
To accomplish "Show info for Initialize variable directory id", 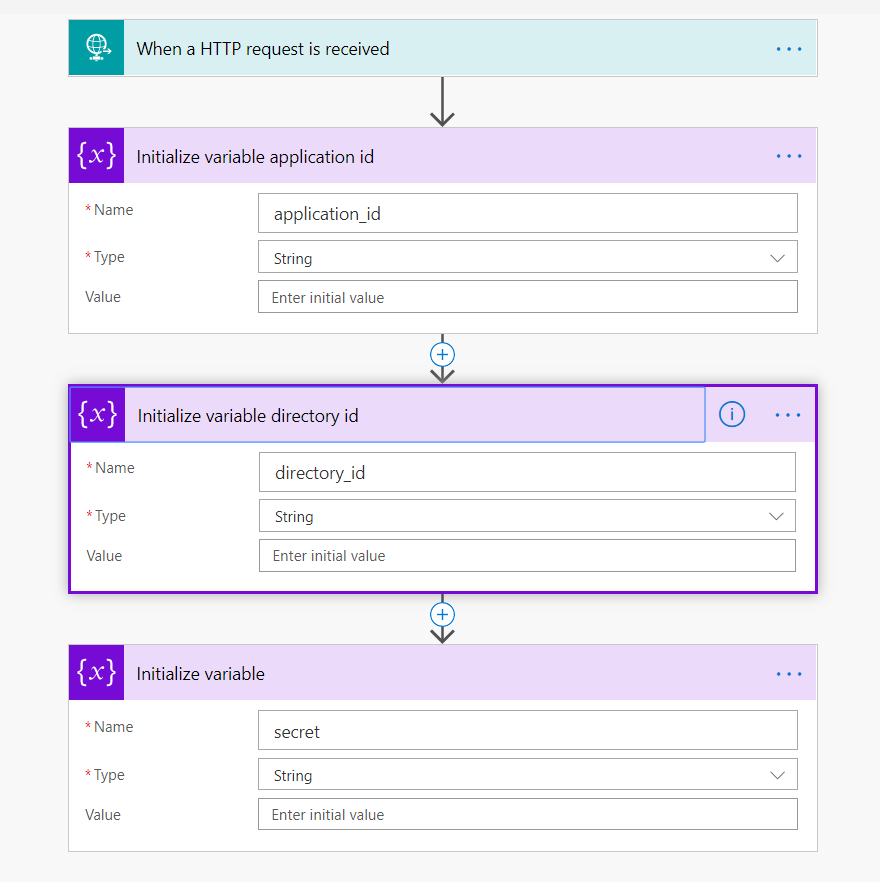I will click(732, 415).
